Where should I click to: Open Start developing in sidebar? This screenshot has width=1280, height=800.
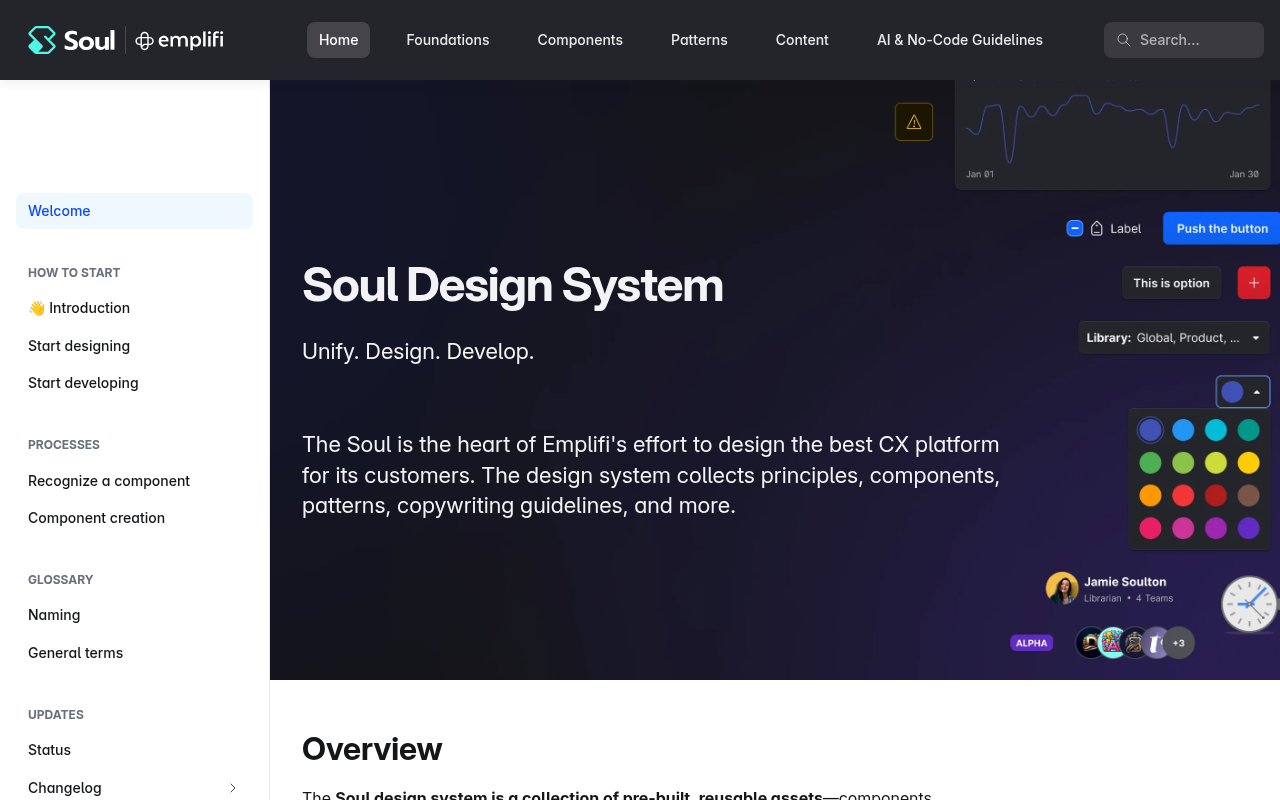134,383
